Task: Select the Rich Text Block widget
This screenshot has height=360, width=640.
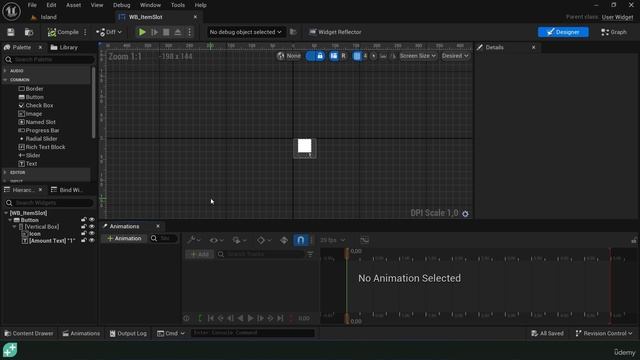Action: 42,147
